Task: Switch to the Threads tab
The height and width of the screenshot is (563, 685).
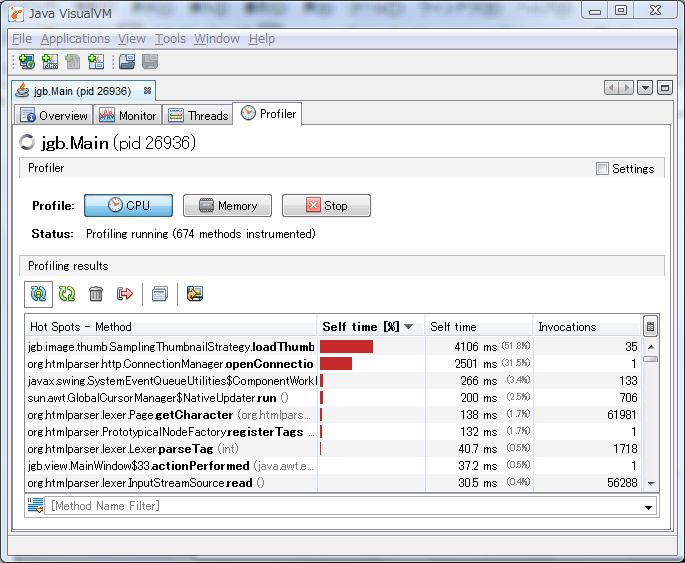Action: (x=198, y=115)
